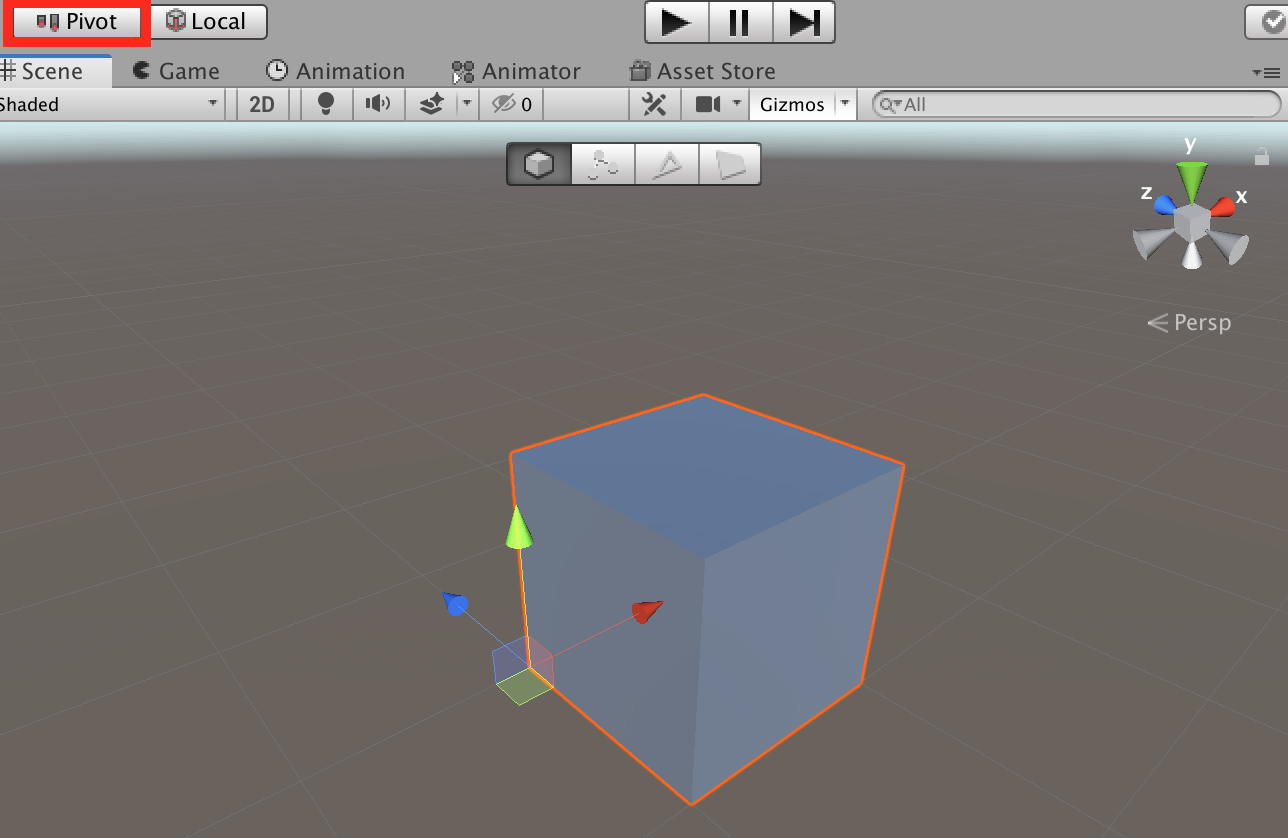Switch to the Game tab
Viewport: 1288px width, 838px height.
(x=176, y=71)
